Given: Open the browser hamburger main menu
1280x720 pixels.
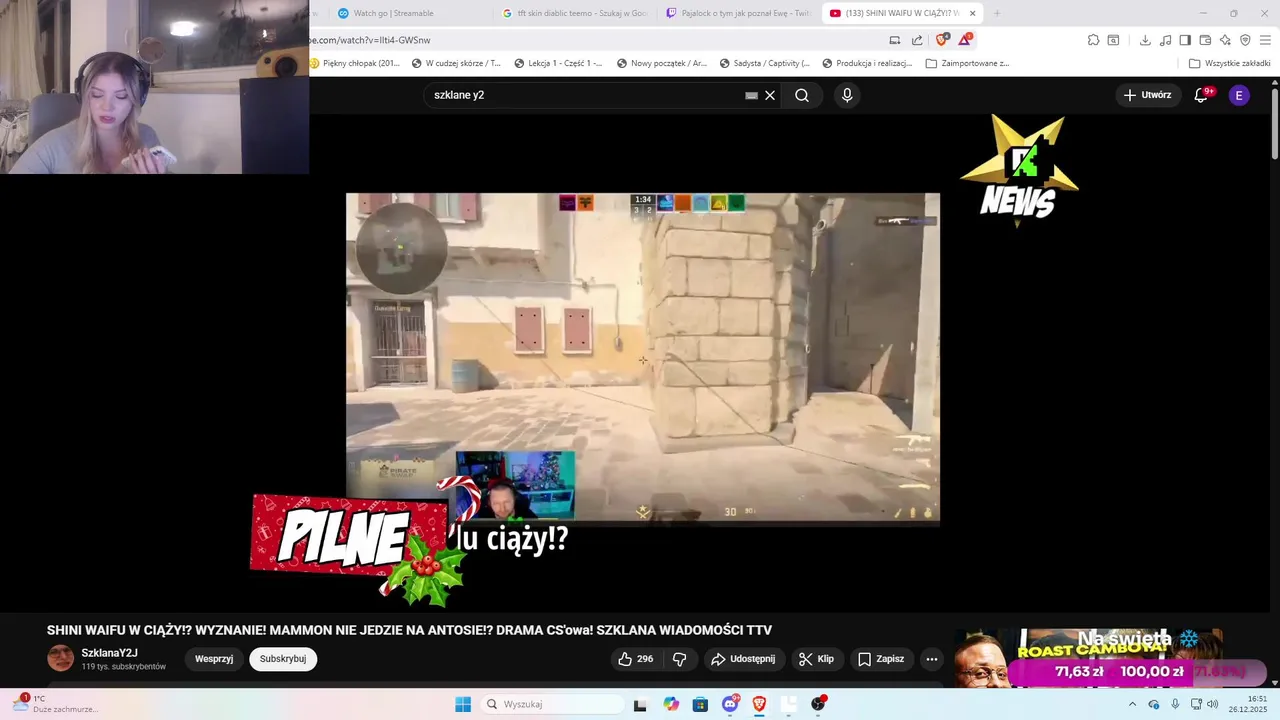Looking at the screenshot, I should point(1265,40).
